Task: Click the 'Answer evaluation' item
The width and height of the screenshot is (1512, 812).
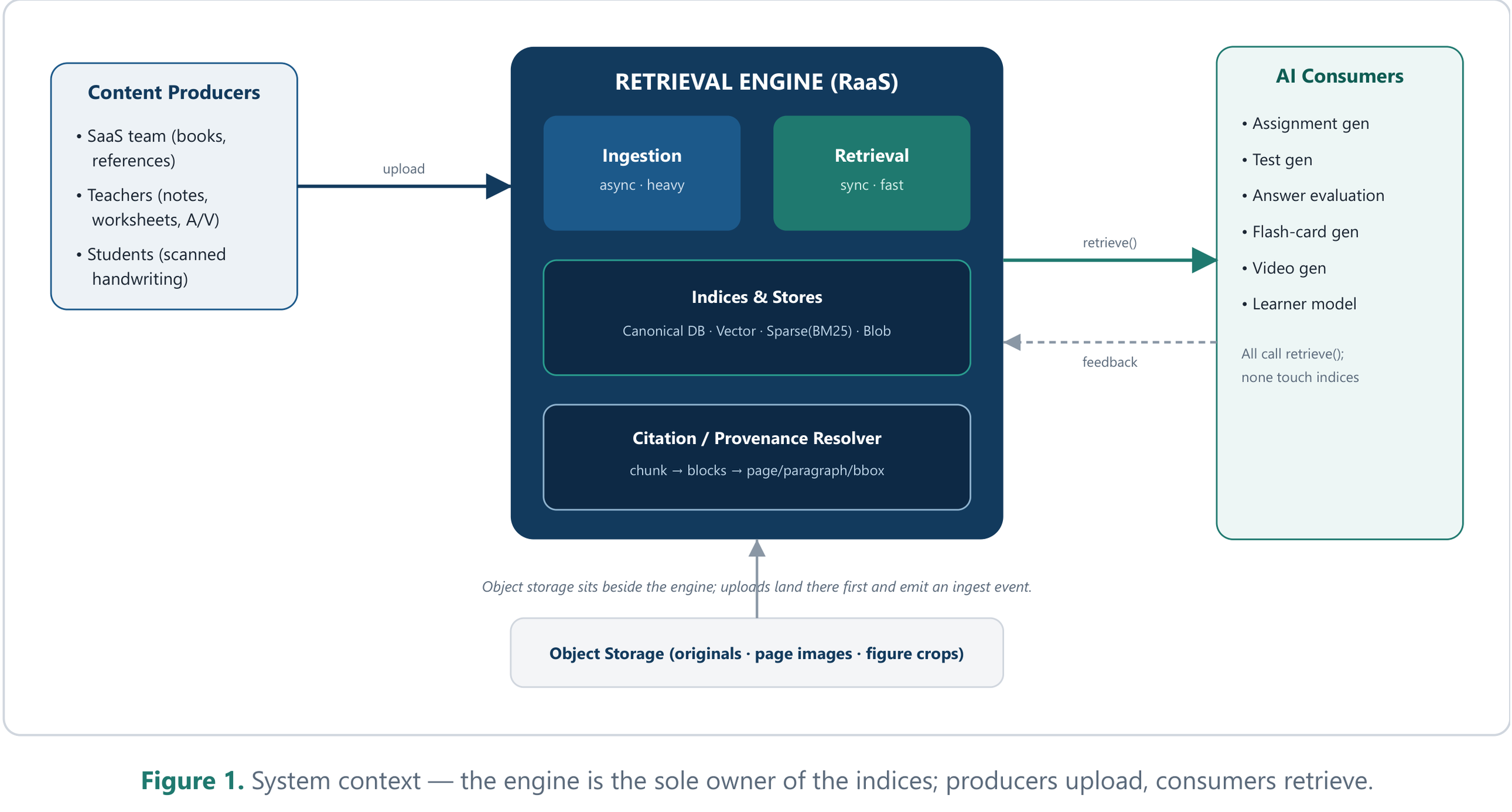Action: tap(1313, 195)
